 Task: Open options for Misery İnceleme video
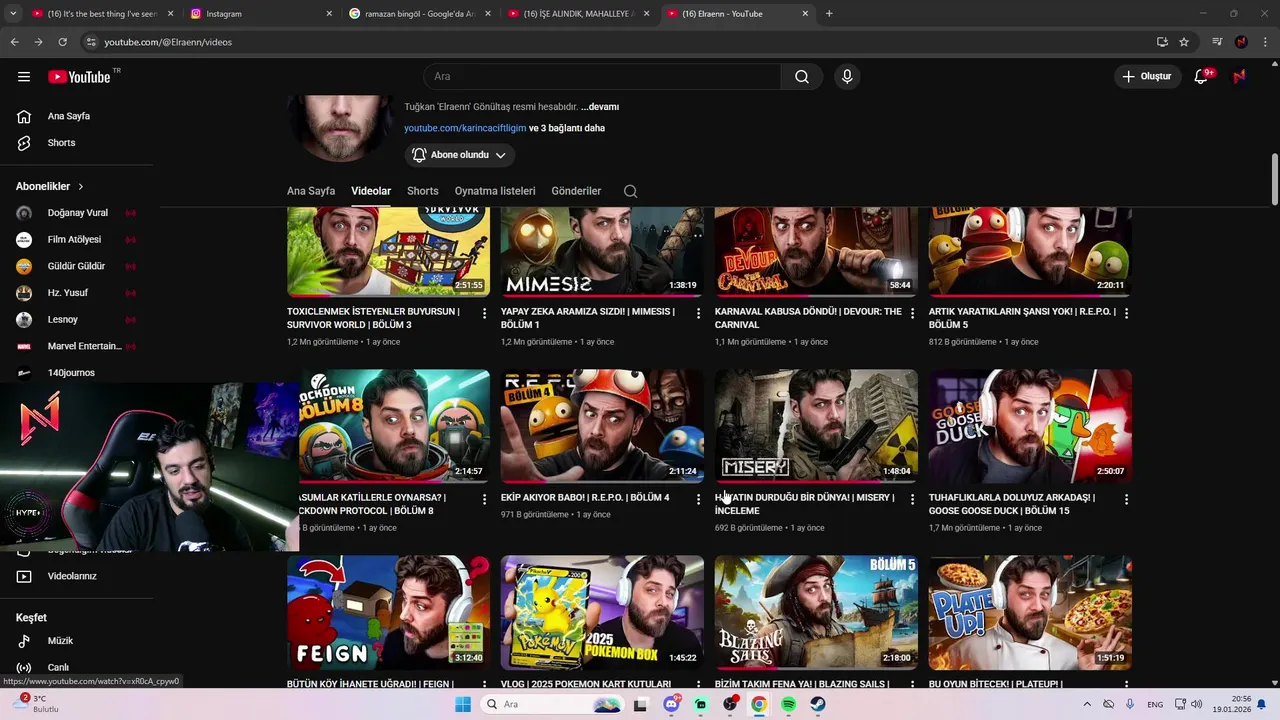(x=912, y=499)
